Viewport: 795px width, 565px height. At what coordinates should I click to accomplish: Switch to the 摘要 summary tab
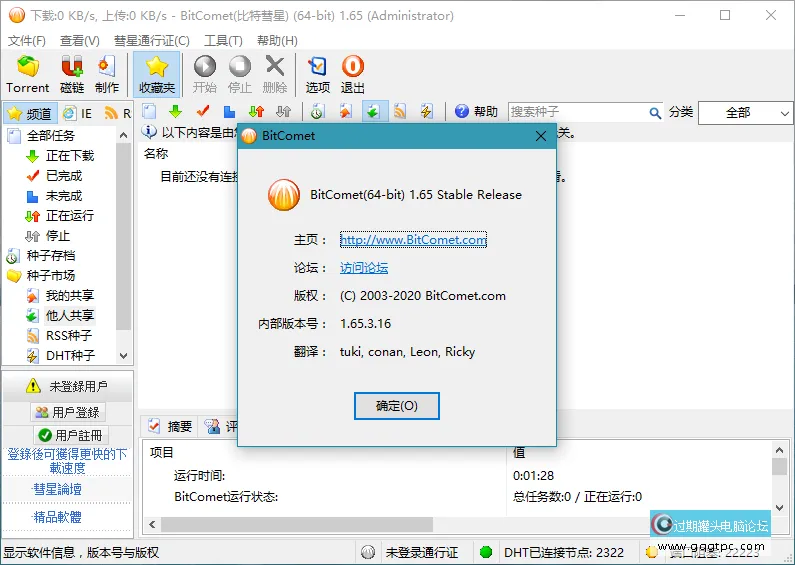tap(170, 426)
